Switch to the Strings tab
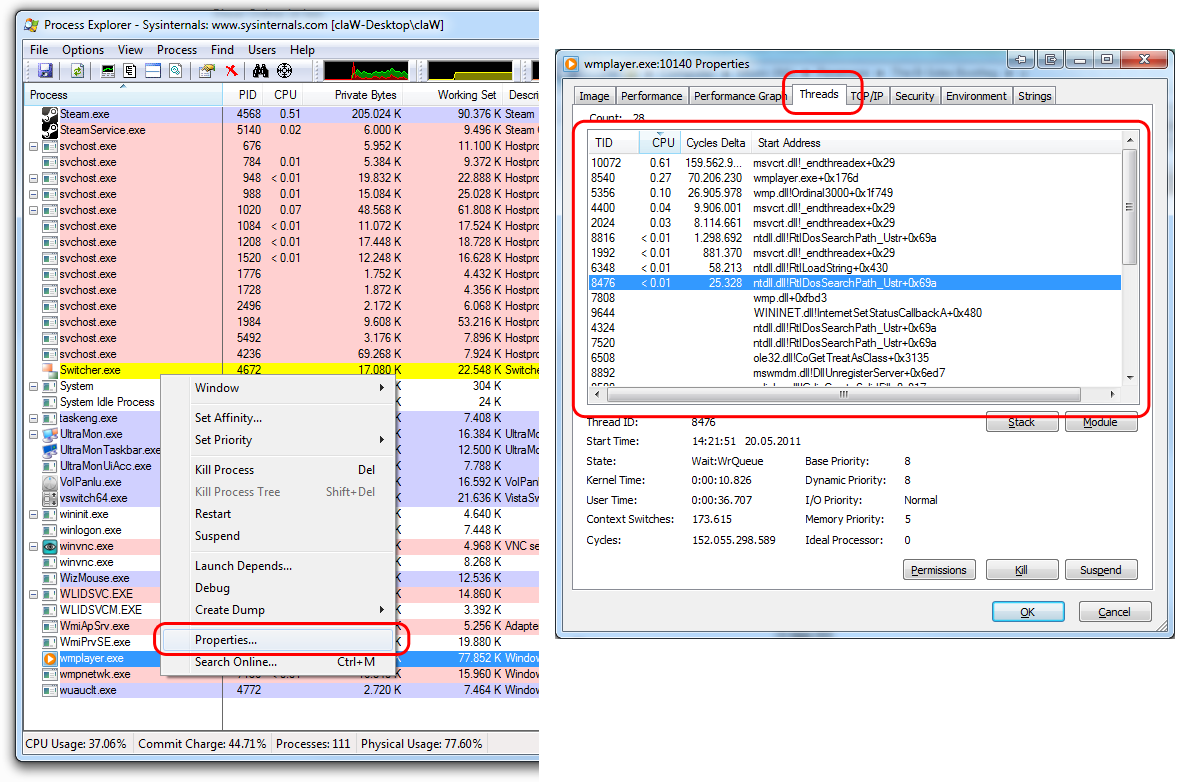 click(1034, 96)
